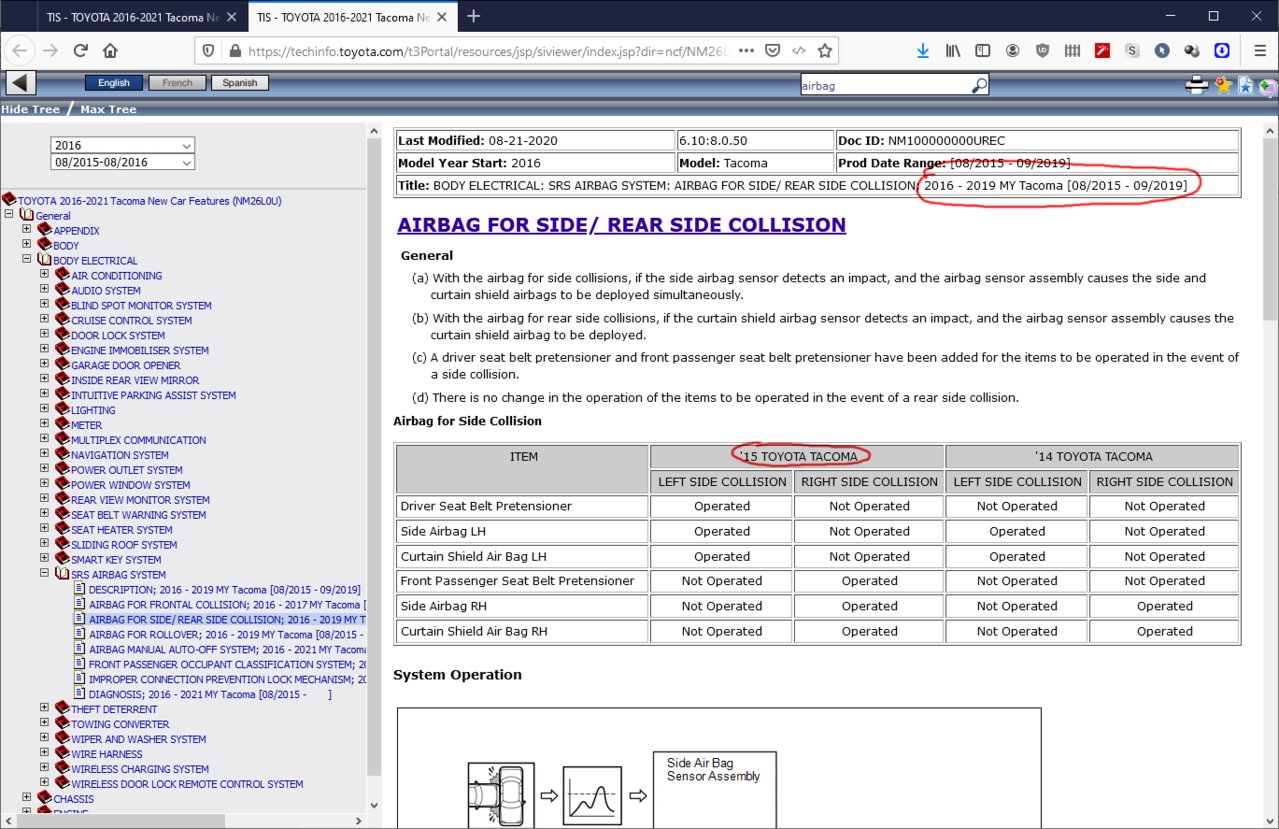Click the browser address bar URL
This screenshot has height=829, width=1279.
click(x=490, y=51)
